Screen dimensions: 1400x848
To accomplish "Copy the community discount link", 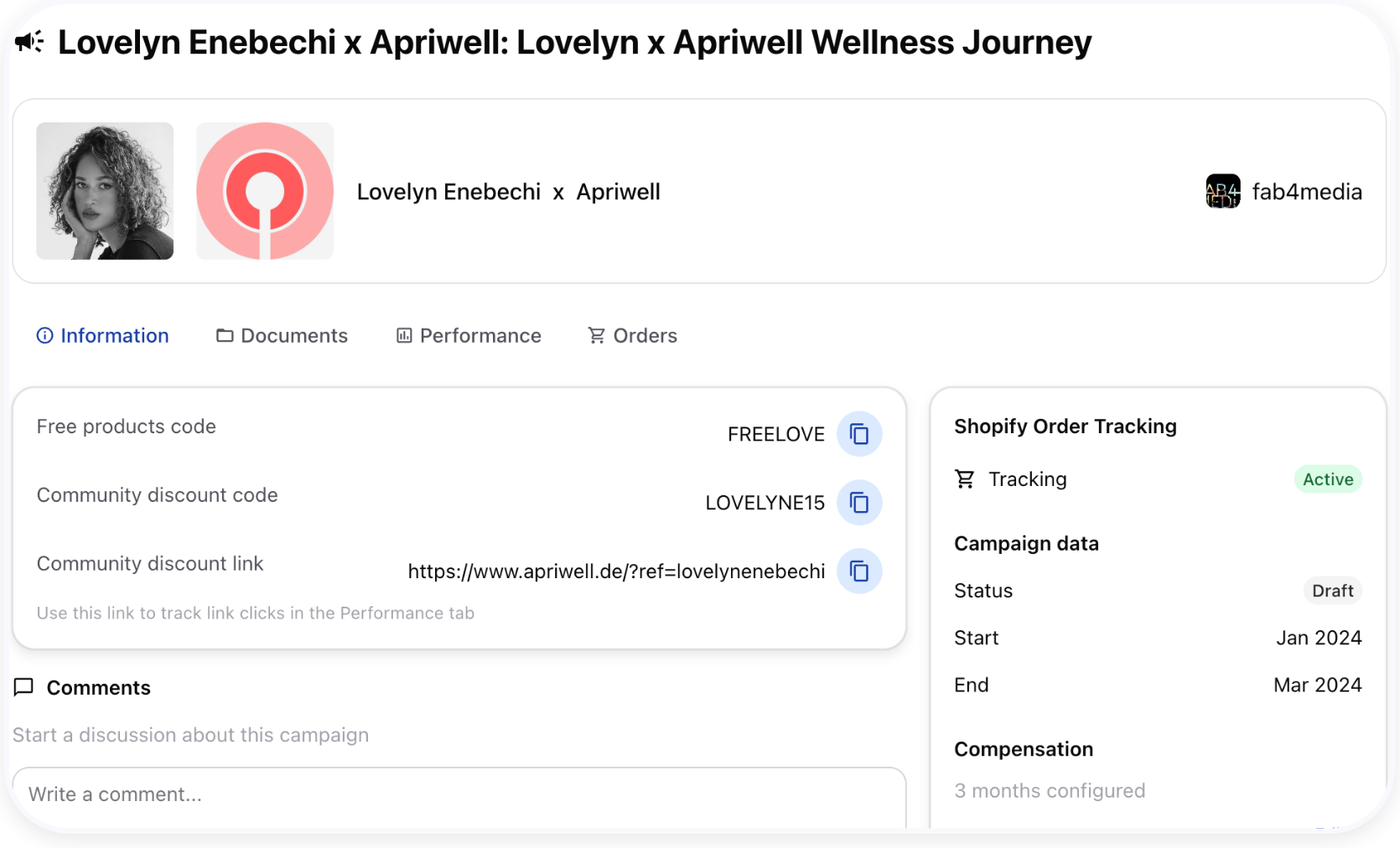I will point(859,571).
